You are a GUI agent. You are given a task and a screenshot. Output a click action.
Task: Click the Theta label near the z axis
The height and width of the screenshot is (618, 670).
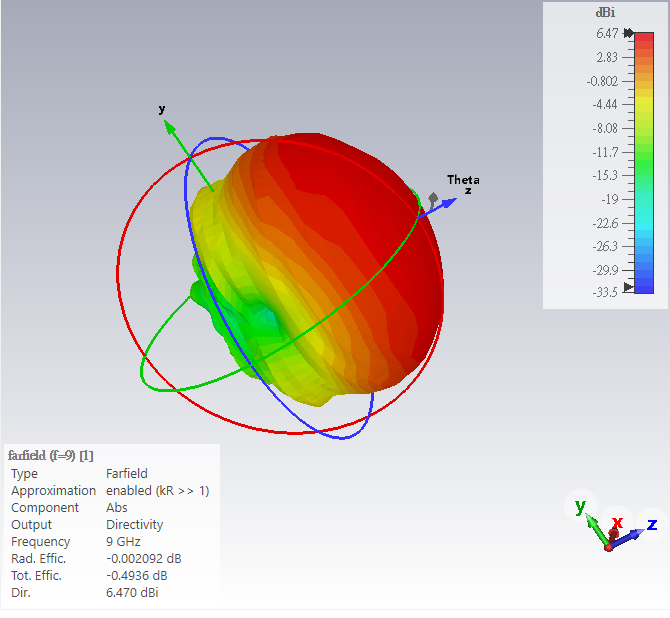click(462, 180)
